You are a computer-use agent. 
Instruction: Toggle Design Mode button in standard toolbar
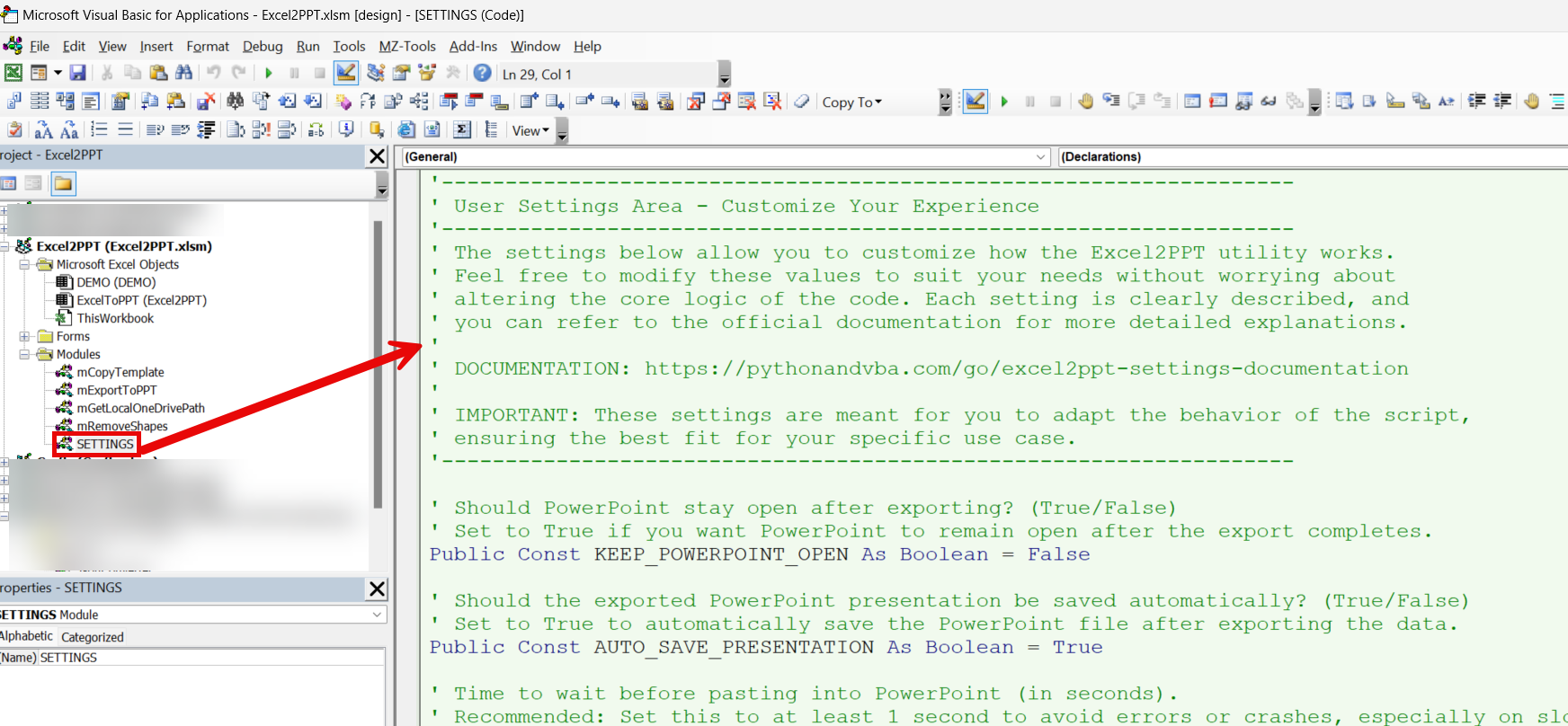coord(346,73)
